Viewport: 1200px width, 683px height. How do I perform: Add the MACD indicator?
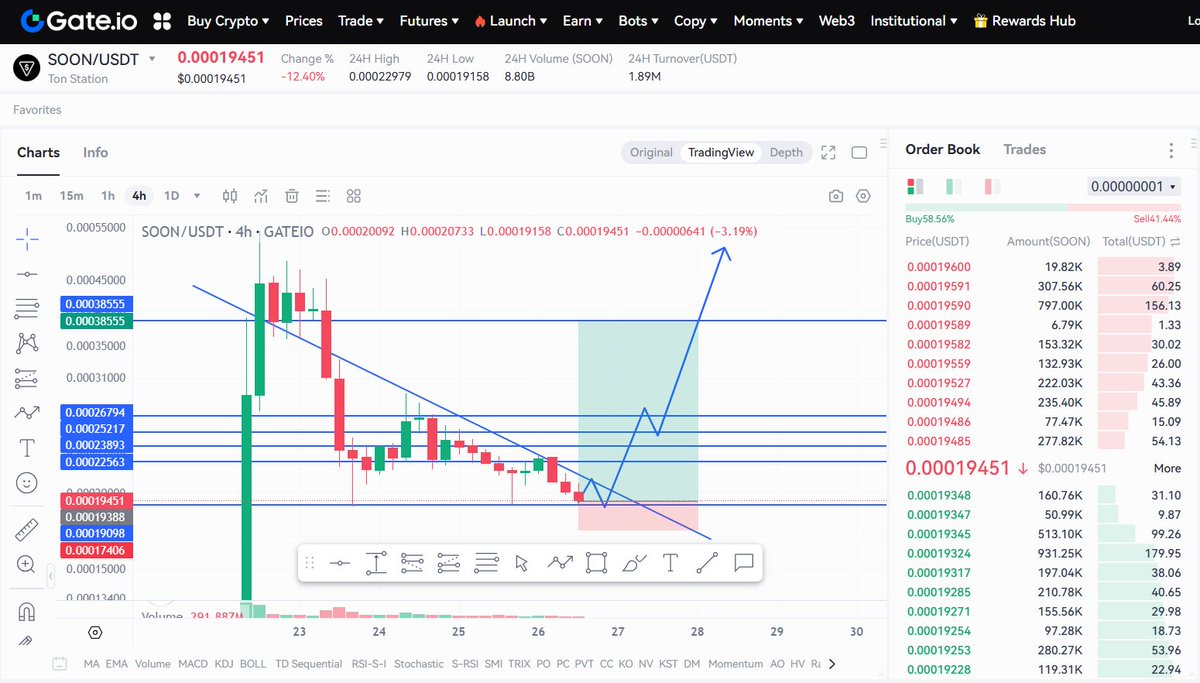tap(193, 663)
